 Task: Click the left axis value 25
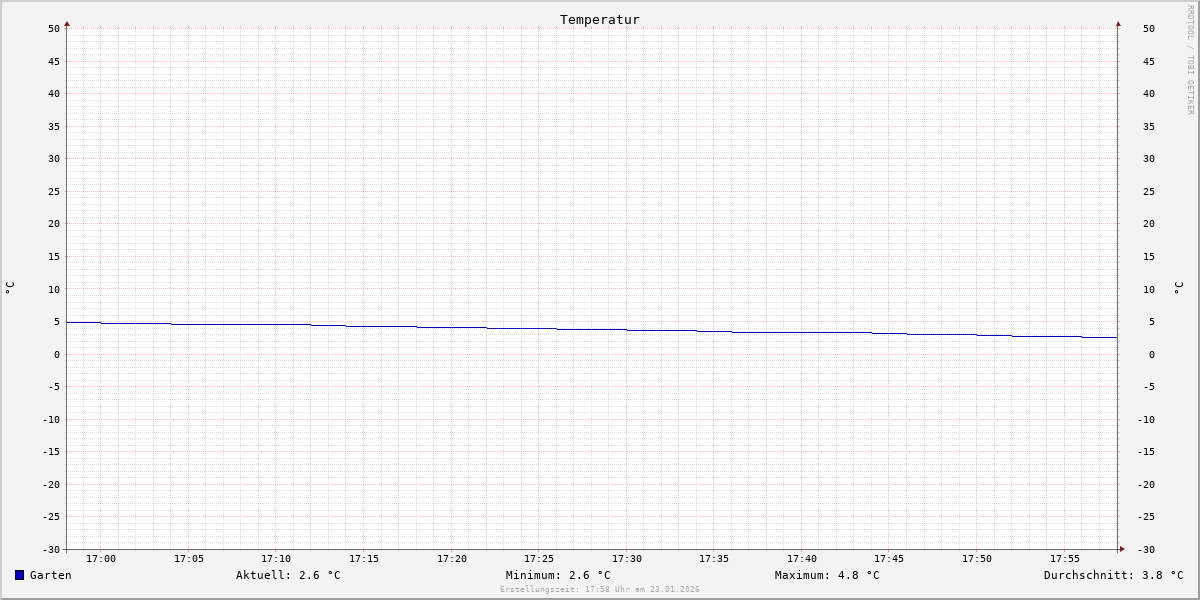54,191
